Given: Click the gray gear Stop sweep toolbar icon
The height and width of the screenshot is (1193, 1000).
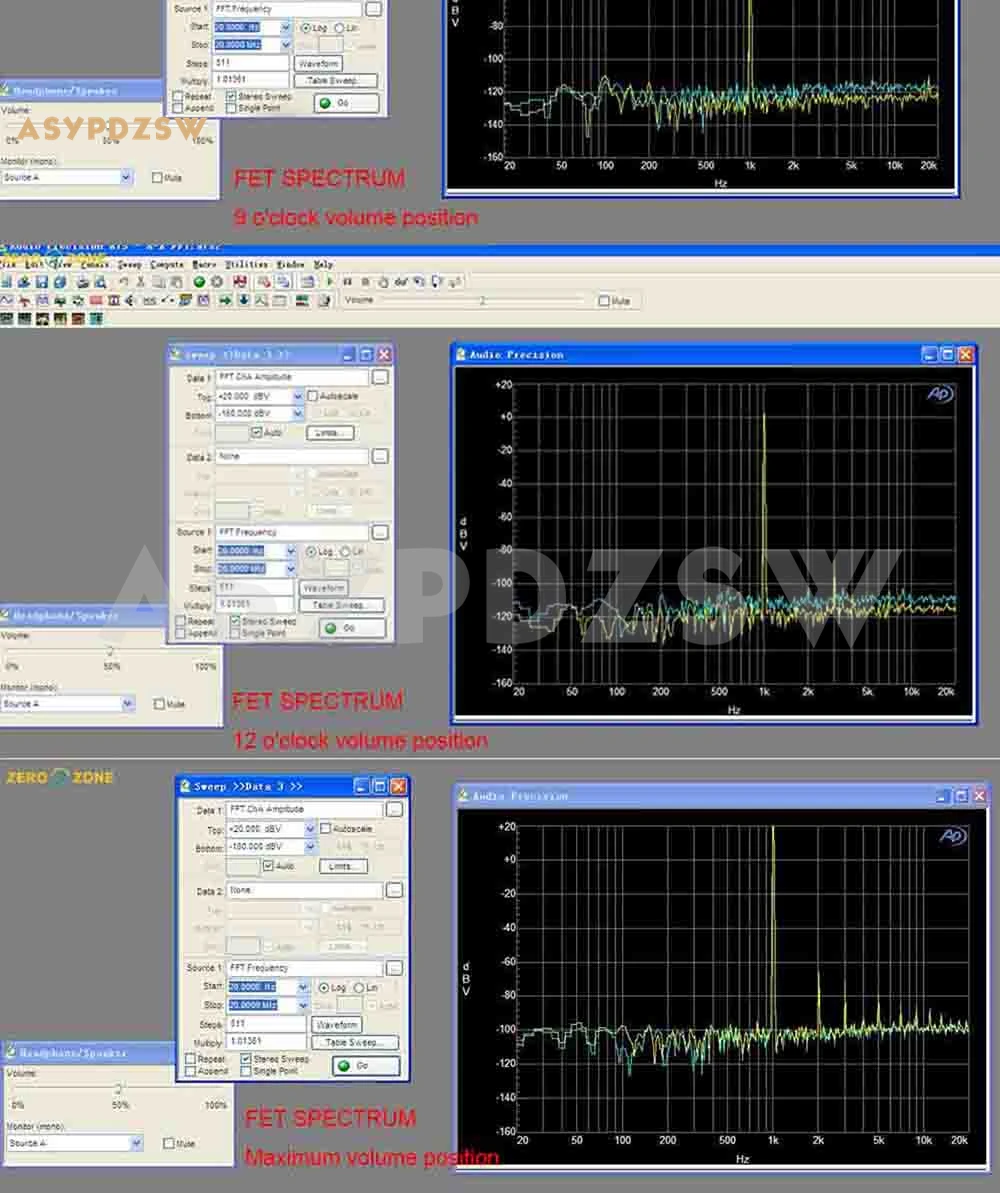Looking at the screenshot, I should [217, 282].
